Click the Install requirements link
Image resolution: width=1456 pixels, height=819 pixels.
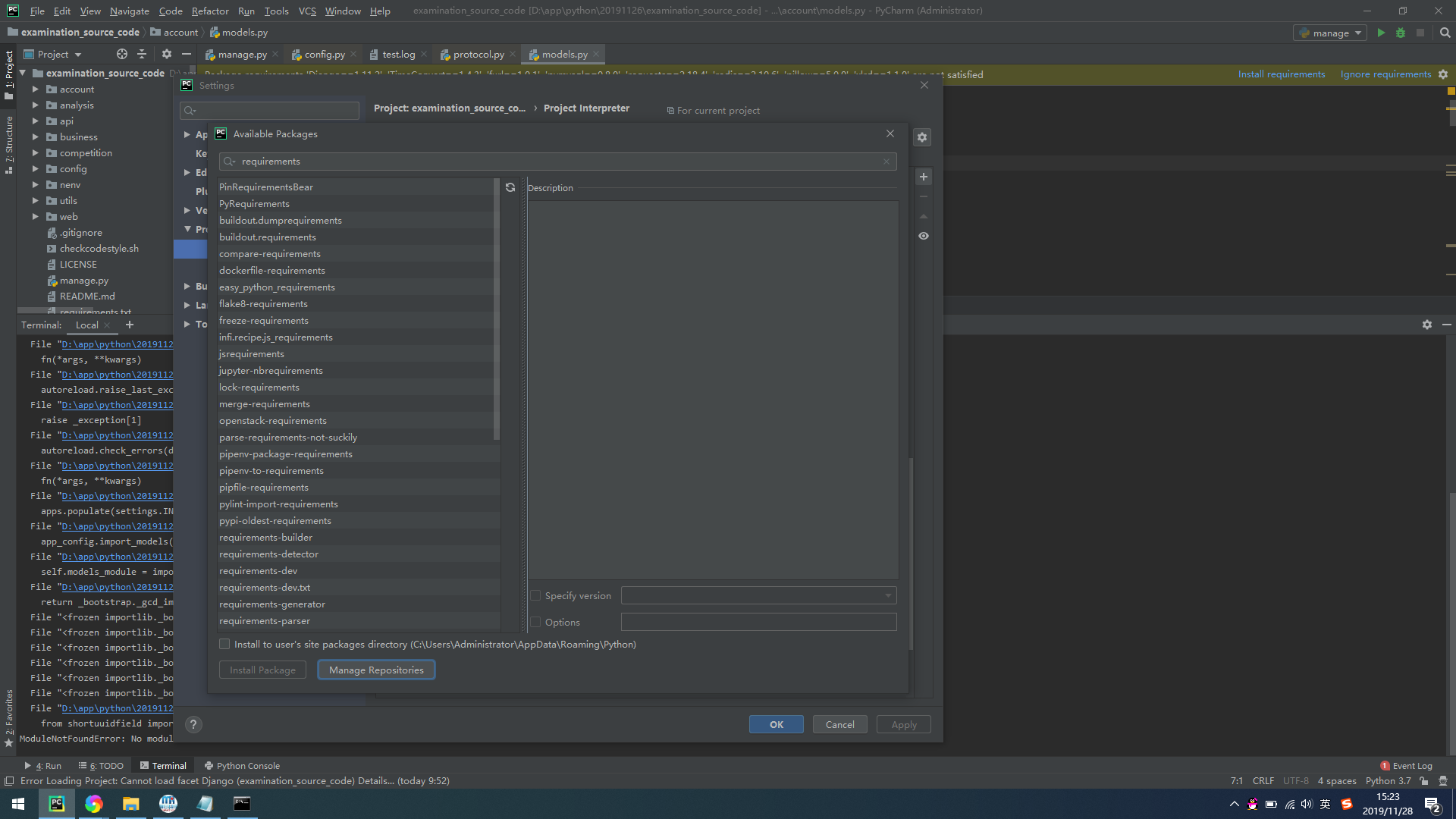[1282, 74]
